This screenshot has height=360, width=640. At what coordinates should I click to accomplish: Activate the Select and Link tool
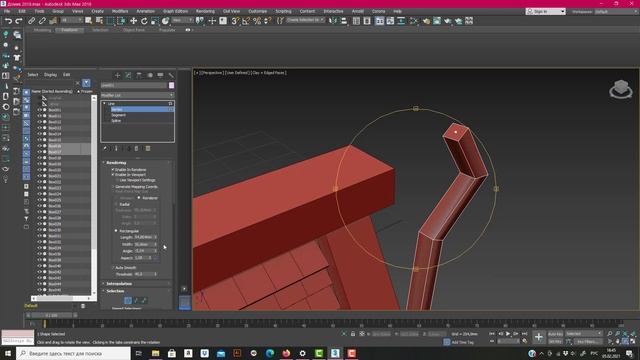(x=31, y=21)
